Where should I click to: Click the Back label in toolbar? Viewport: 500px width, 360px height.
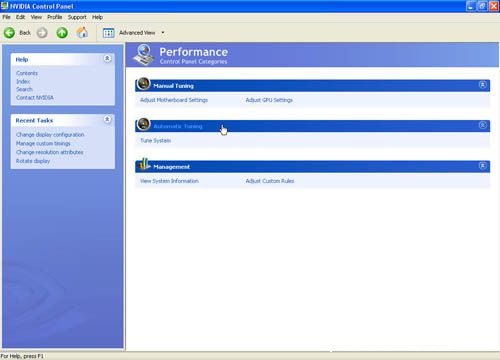pos(25,33)
